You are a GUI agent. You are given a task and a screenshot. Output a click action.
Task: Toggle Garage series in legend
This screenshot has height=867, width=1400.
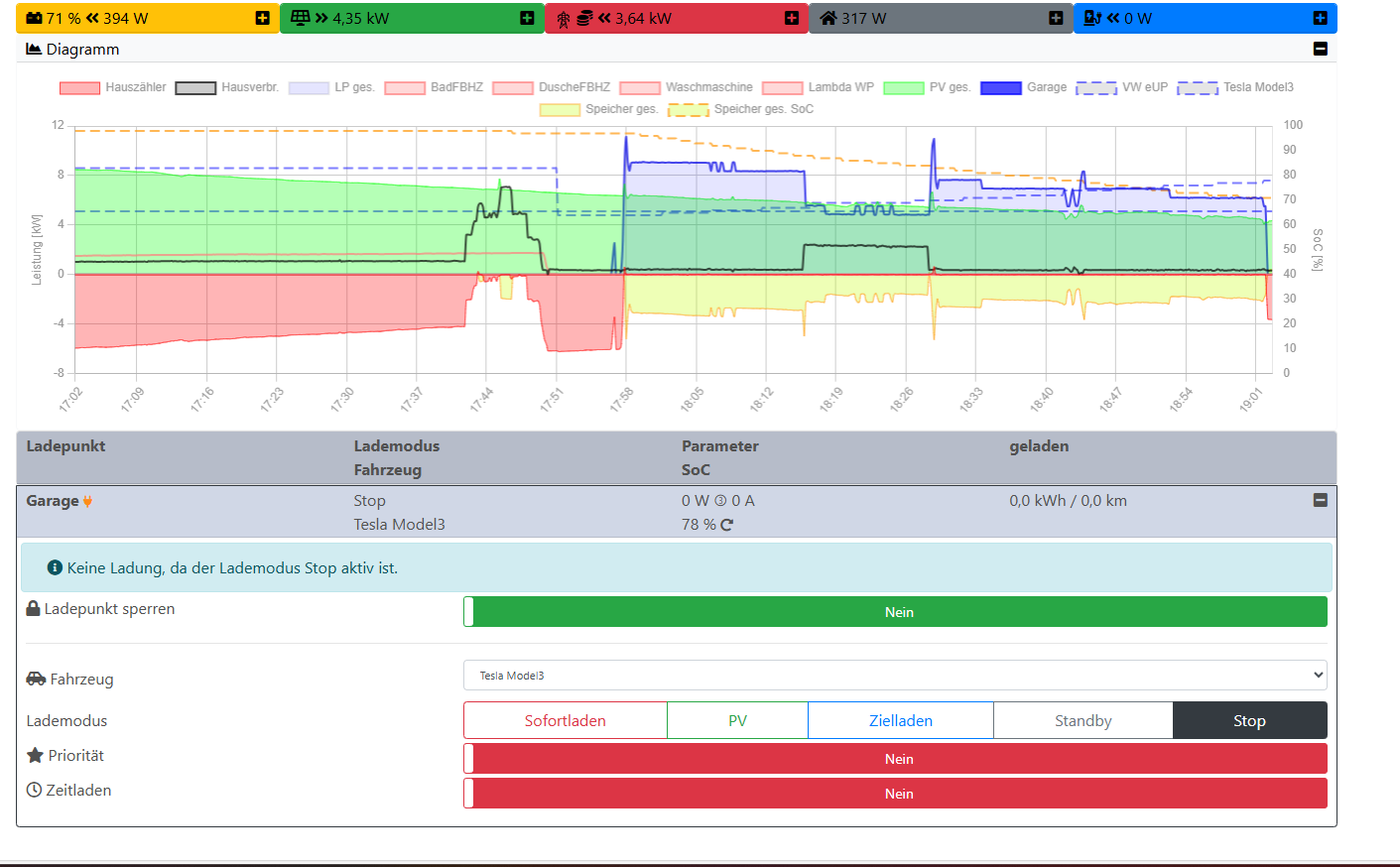tap(1024, 87)
